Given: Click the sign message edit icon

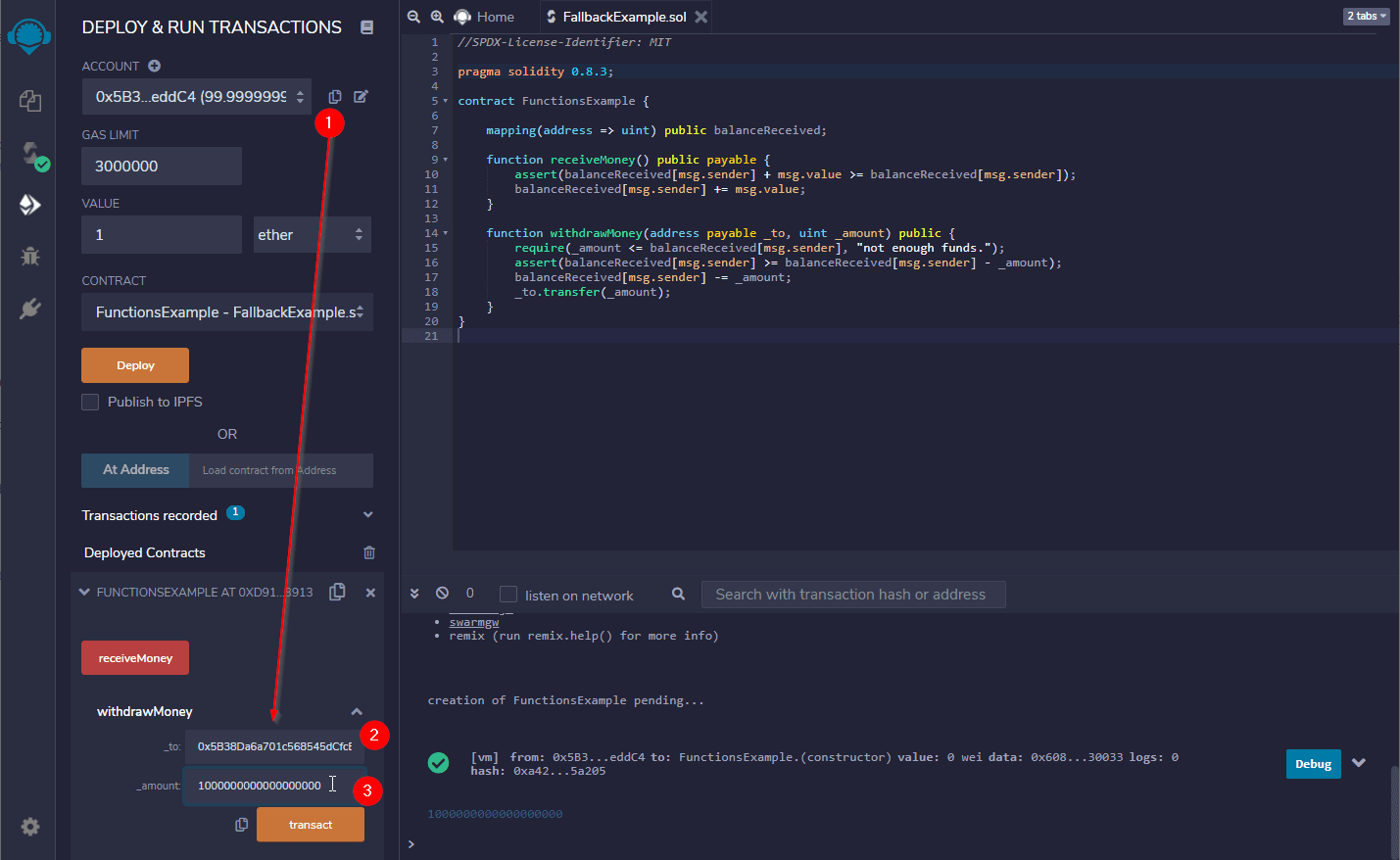Looking at the screenshot, I should pos(361,96).
